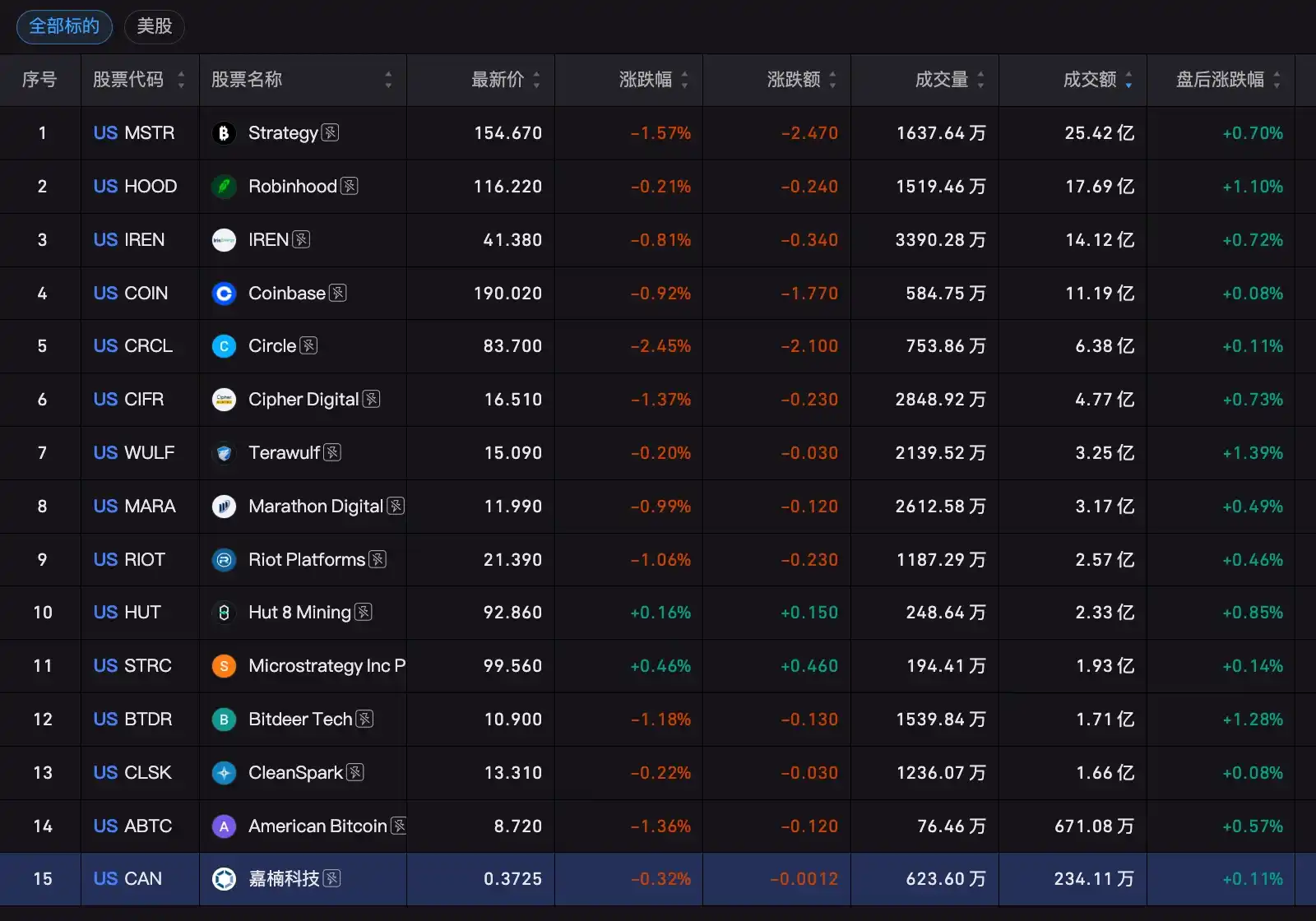Screen dimensions: 1316x921
Task: Click the Riot Platforms logo
Action: point(224,560)
